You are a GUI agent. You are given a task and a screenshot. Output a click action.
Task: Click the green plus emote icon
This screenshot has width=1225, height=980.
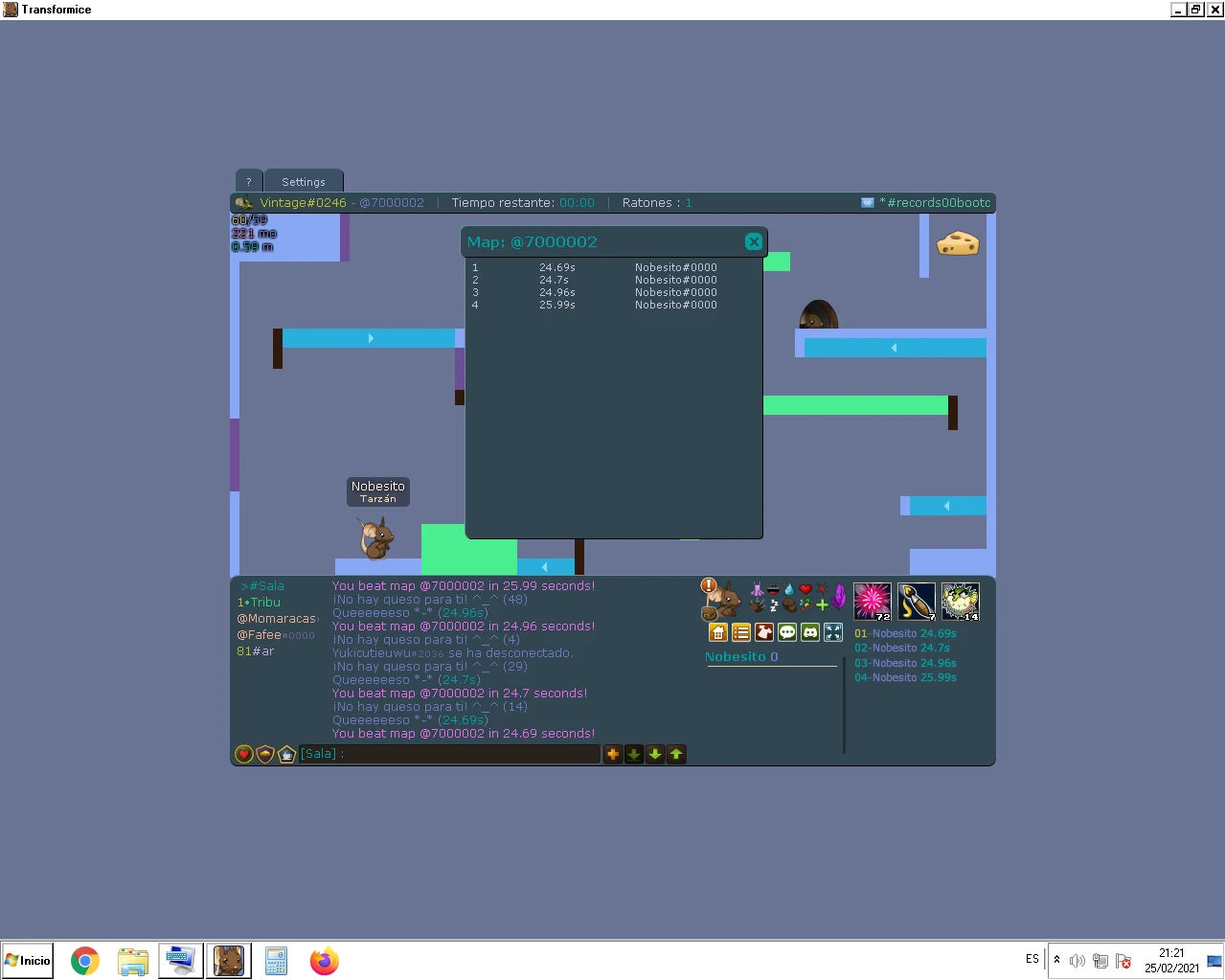[x=822, y=604]
